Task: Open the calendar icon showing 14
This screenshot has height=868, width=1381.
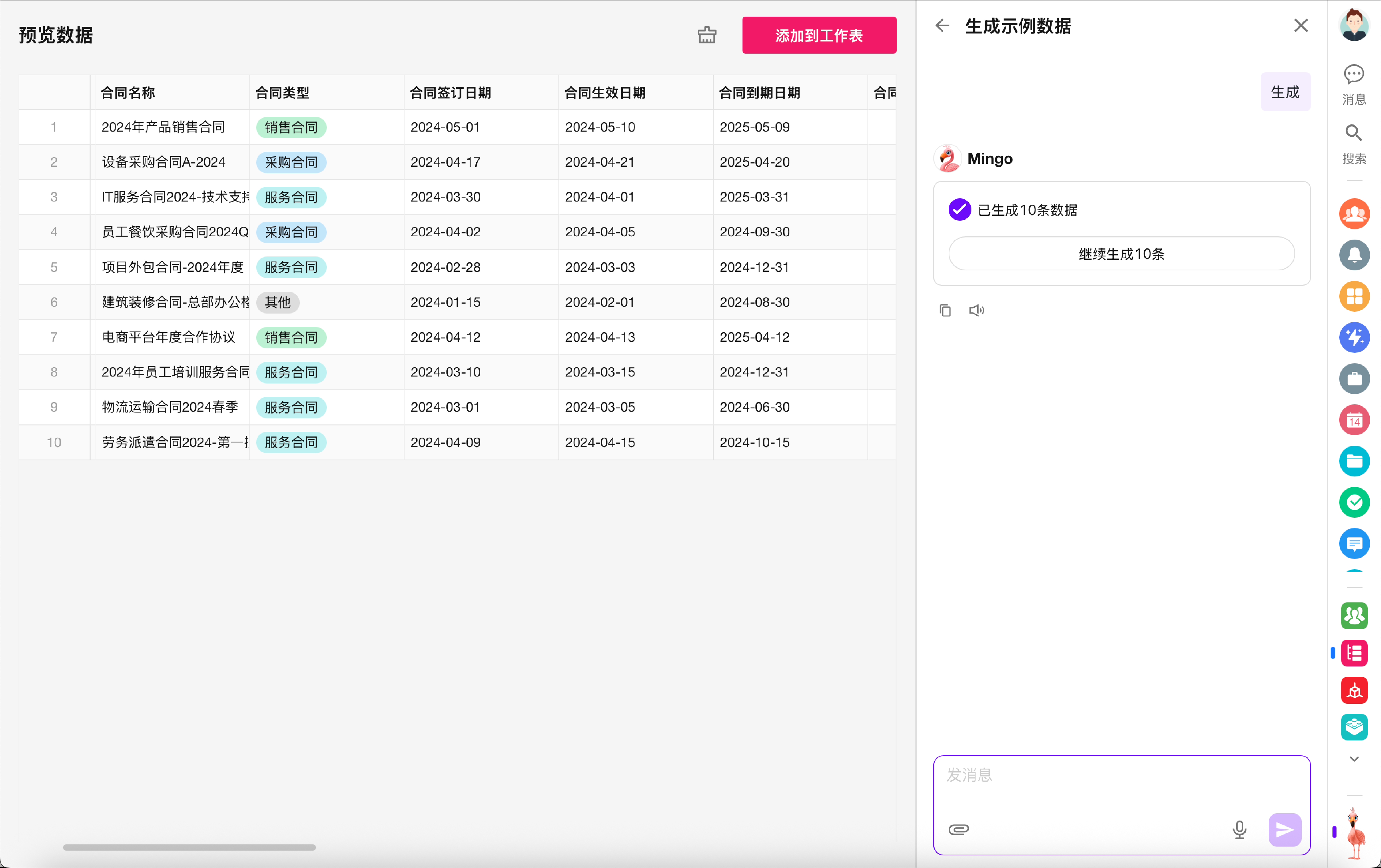Action: (x=1354, y=420)
